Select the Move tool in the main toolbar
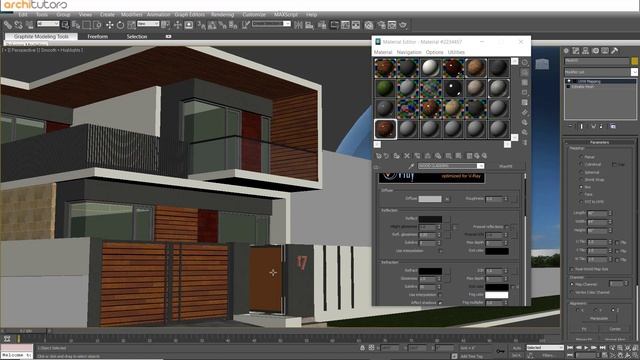The height and width of the screenshot is (360, 640). tap(109, 25)
